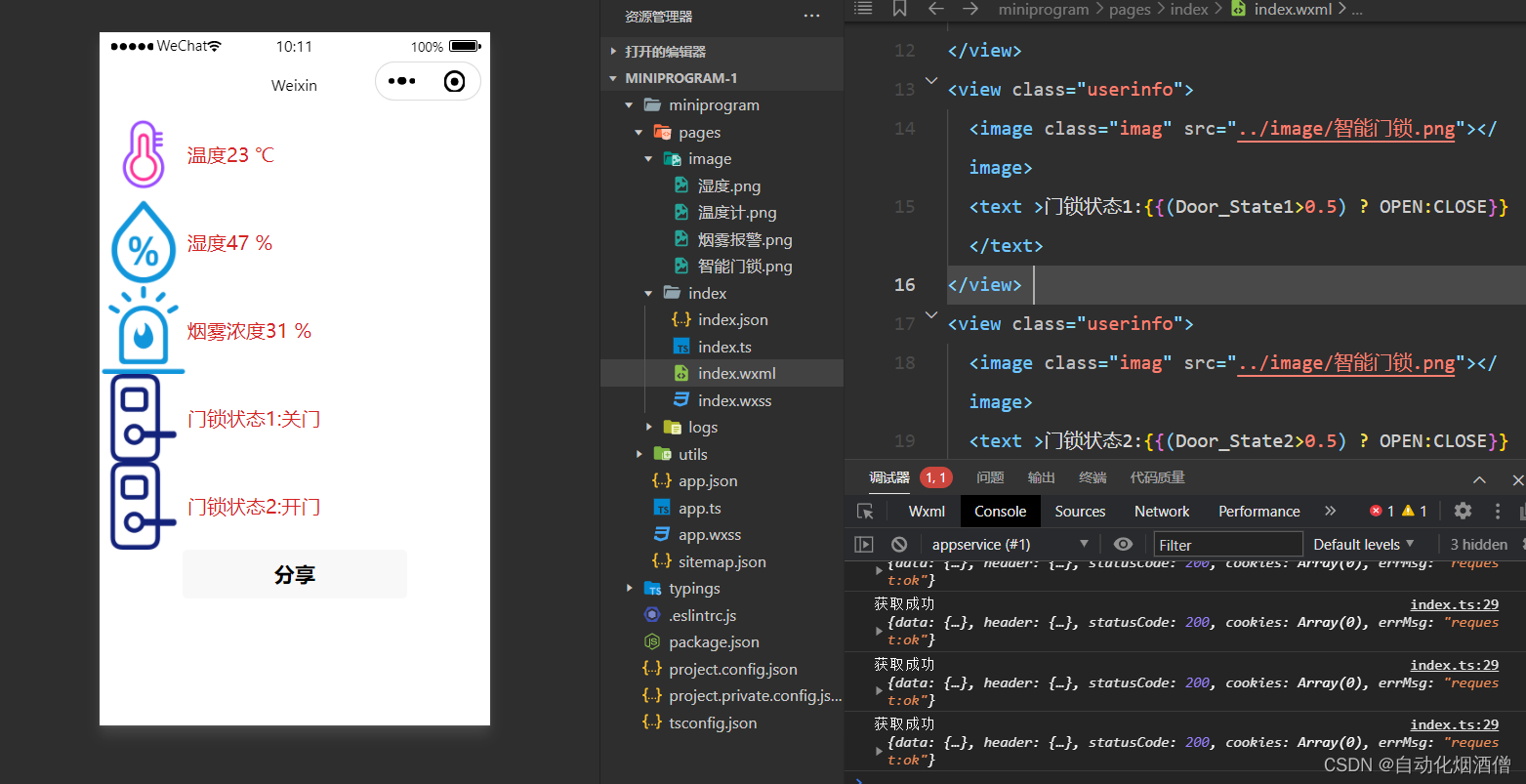This screenshot has width=1526, height=784.
Task: Switch to the 调试器 debugger tab
Action: [889, 477]
